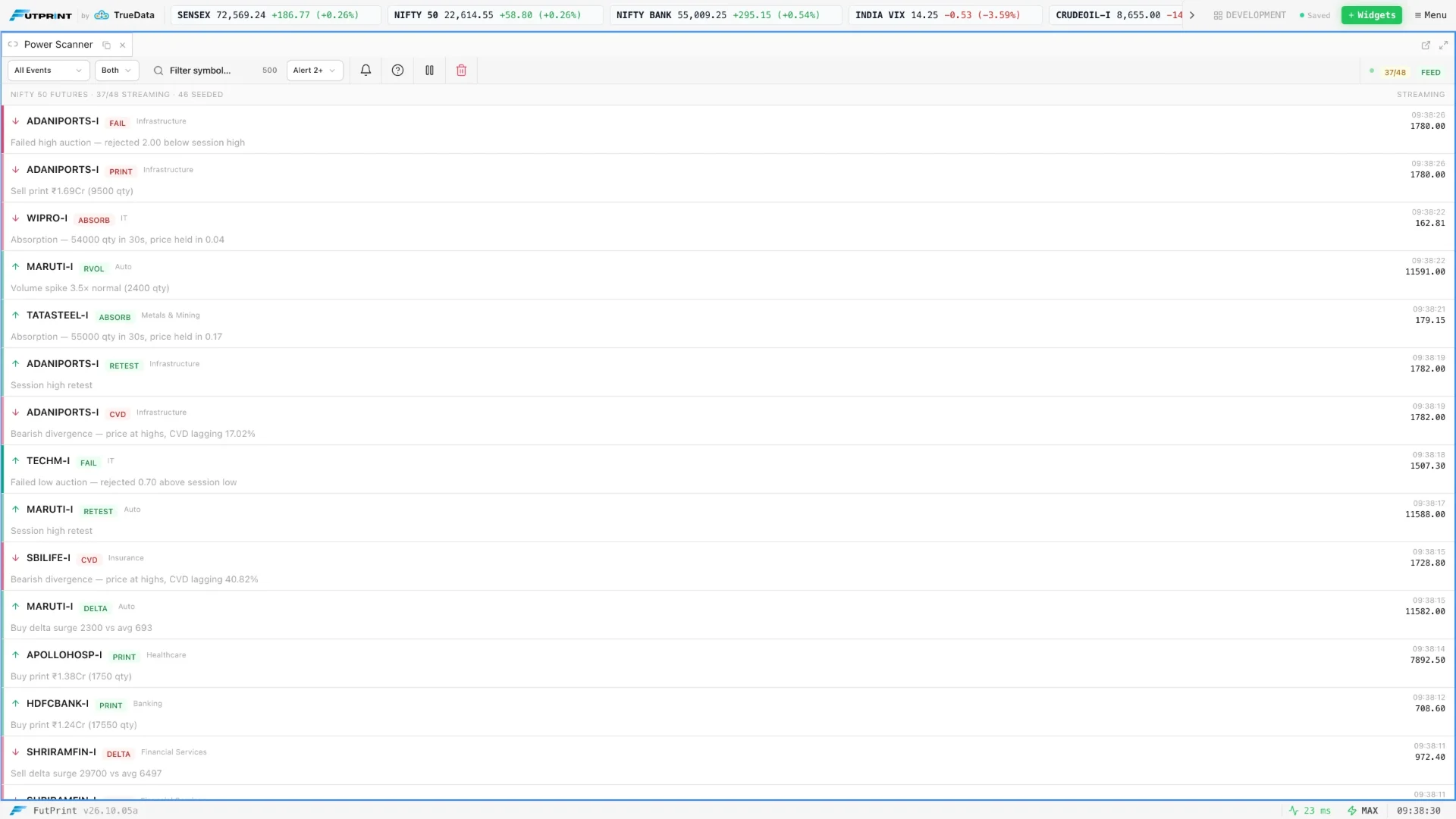
Task: Open the Both direction dropdown
Action: coord(117,71)
